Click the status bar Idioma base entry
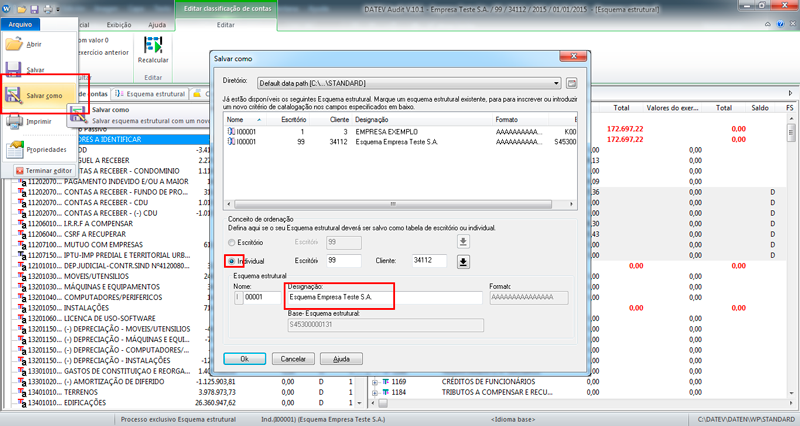 pos(512,419)
